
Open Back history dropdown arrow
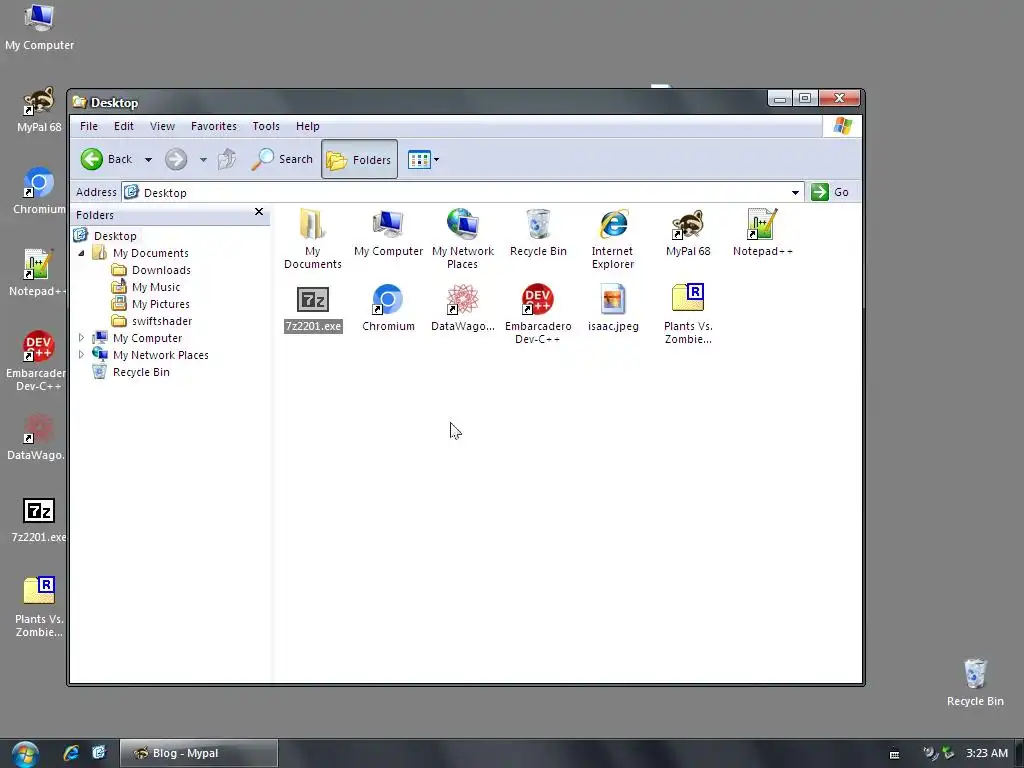[148, 159]
